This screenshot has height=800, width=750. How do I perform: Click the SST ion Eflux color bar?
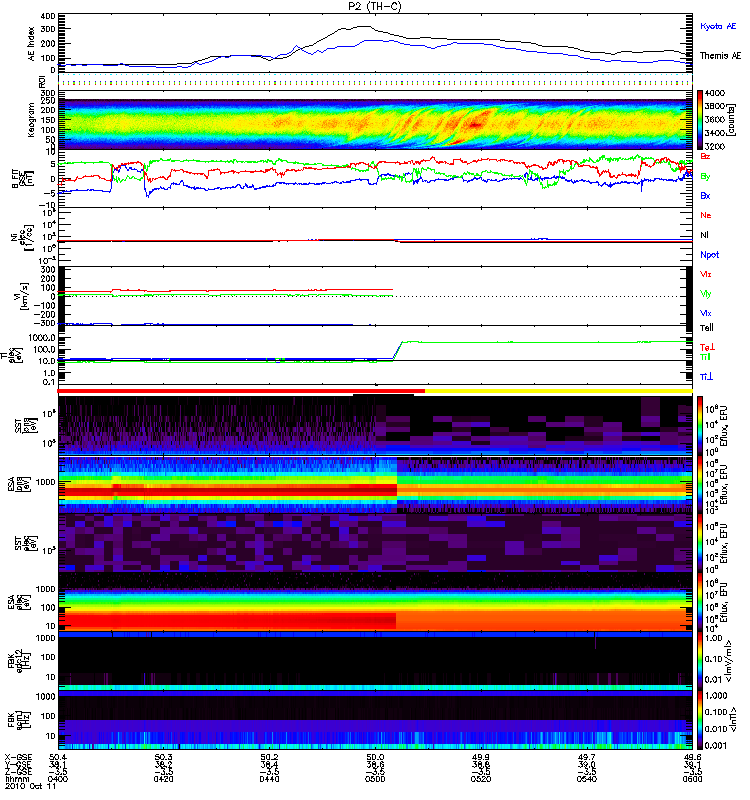pos(700,426)
